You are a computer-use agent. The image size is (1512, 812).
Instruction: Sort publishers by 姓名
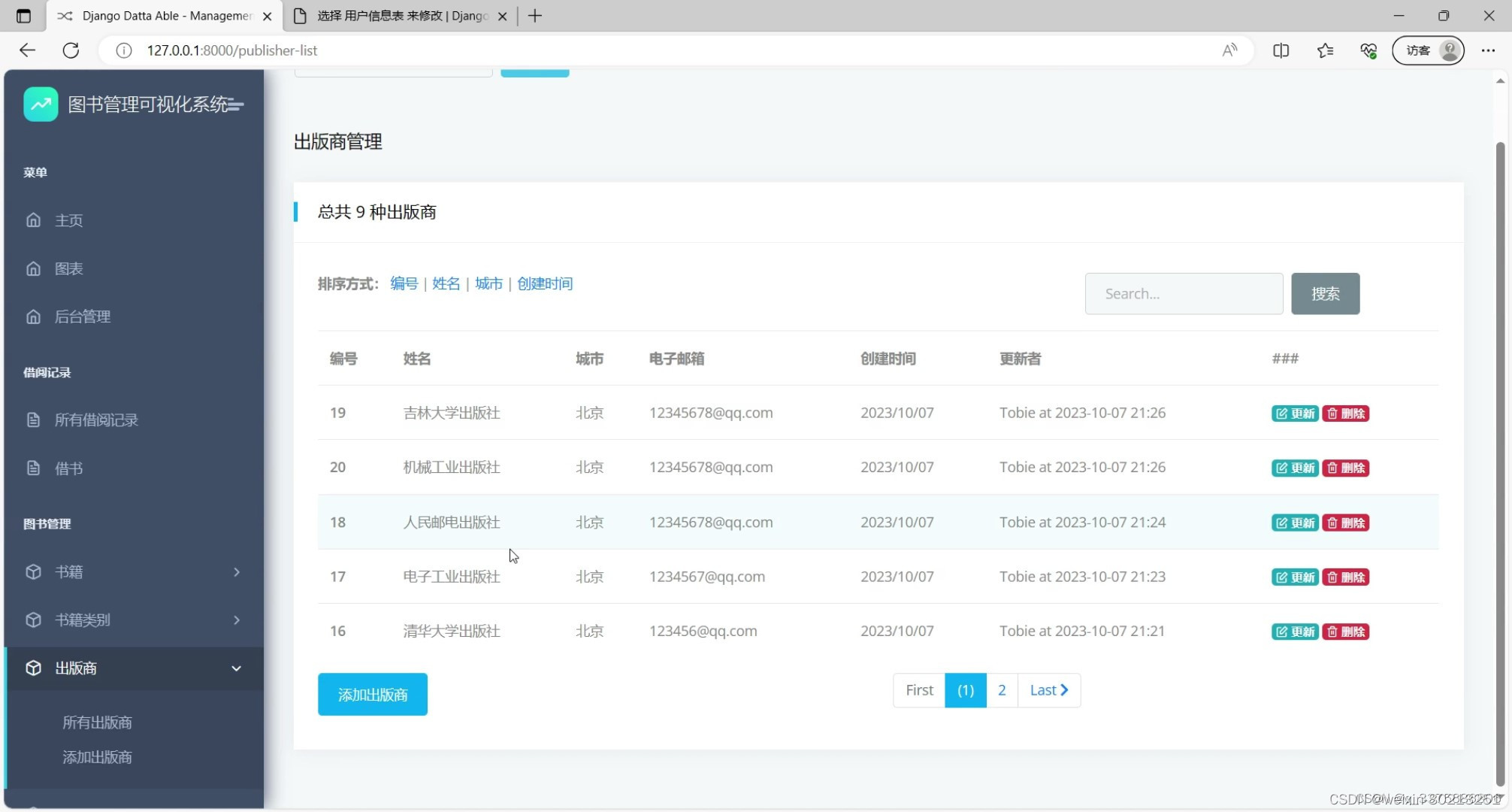pos(446,283)
